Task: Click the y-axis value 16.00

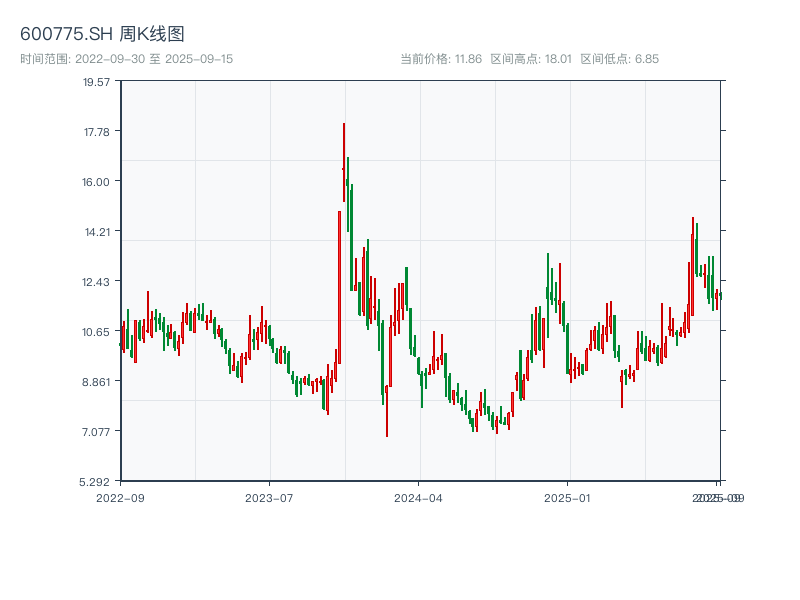Action: pyautogui.click(x=96, y=182)
